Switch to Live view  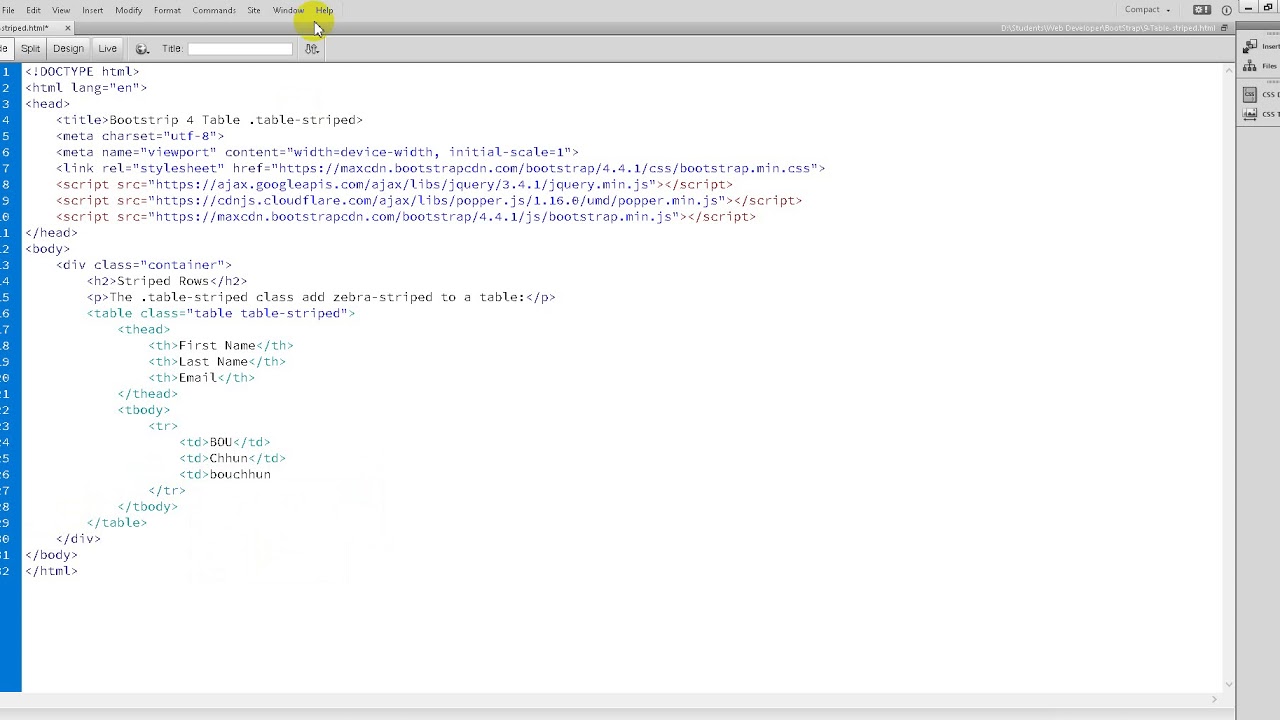pos(107,48)
